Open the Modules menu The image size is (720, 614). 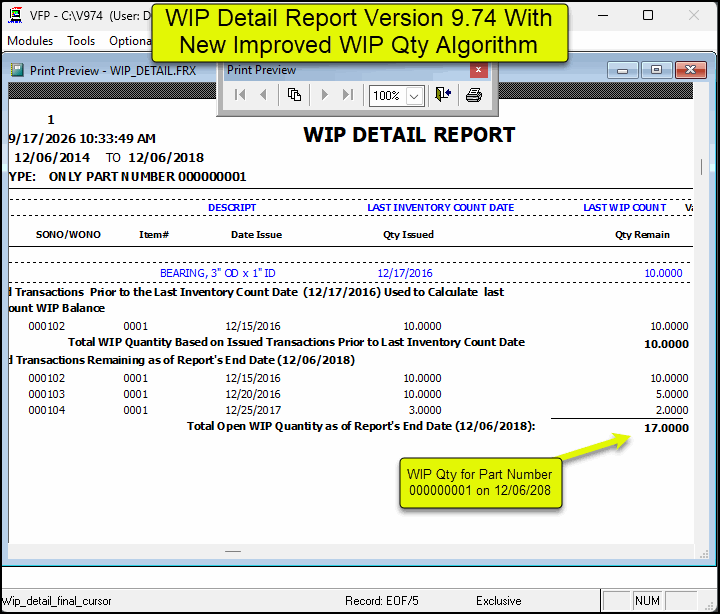[30, 41]
